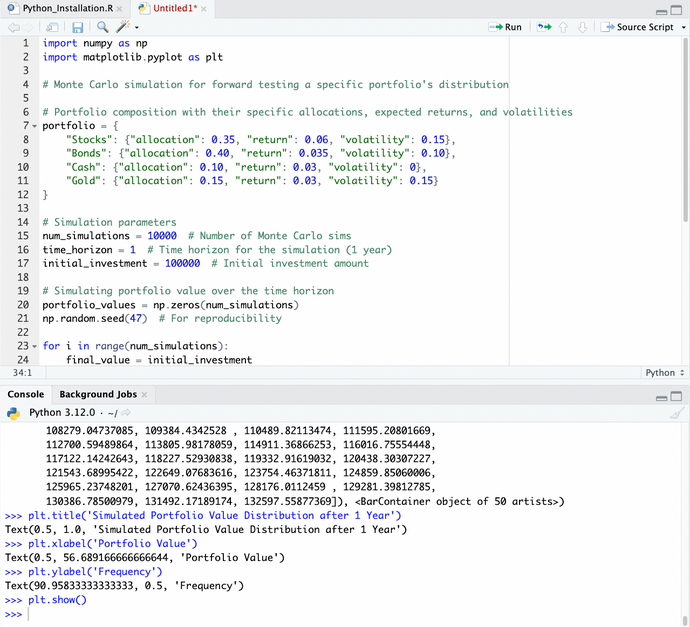Collapse the portfolio dictionary fold at line 7
Screen dimensions: 690x627
click(x=34, y=126)
